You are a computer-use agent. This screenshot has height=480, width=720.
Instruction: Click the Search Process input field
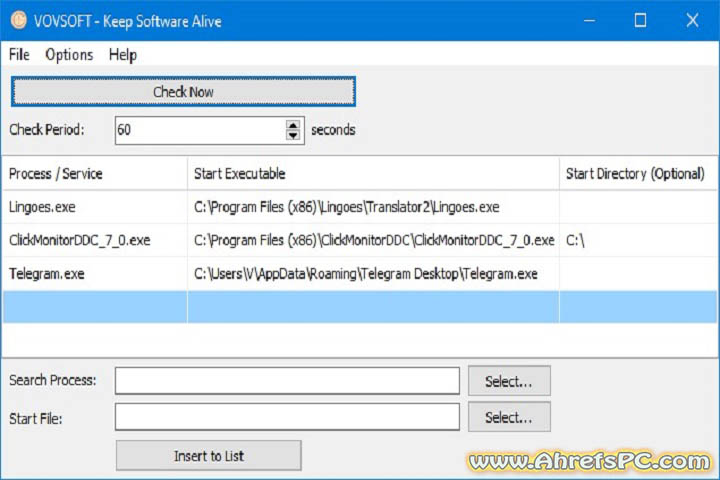[287, 380]
